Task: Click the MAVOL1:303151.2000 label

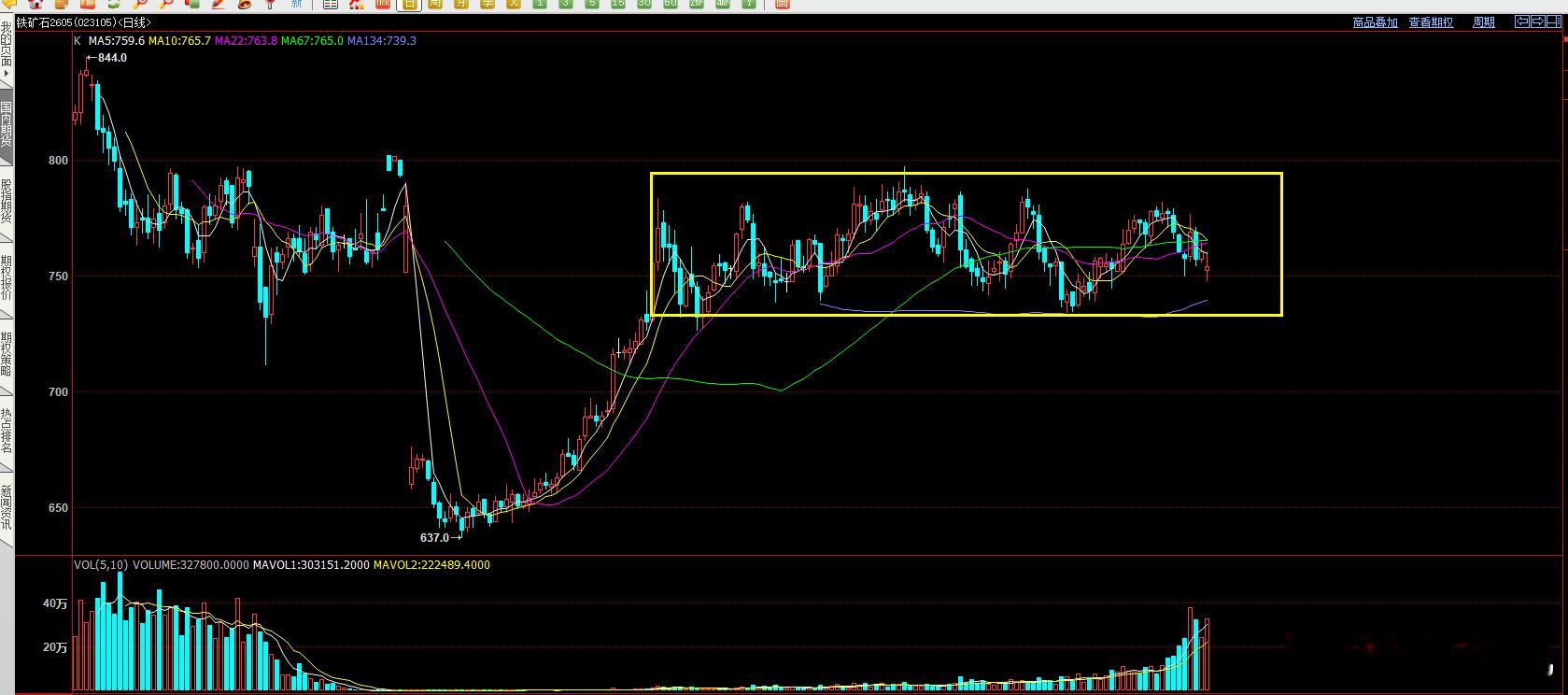Action: pyautogui.click(x=311, y=565)
